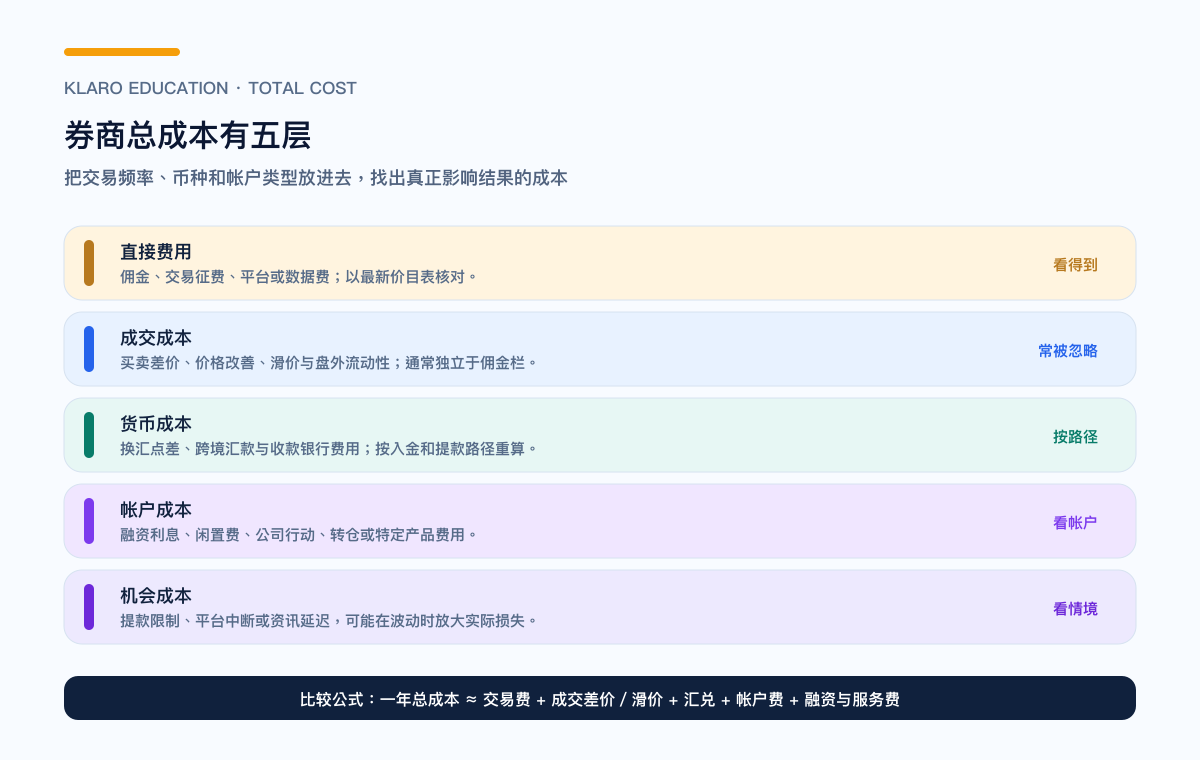Select the 货币成本 card title
The height and width of the screenshot is (760, 1200).
pyautogui.click(x=156, y=424)
